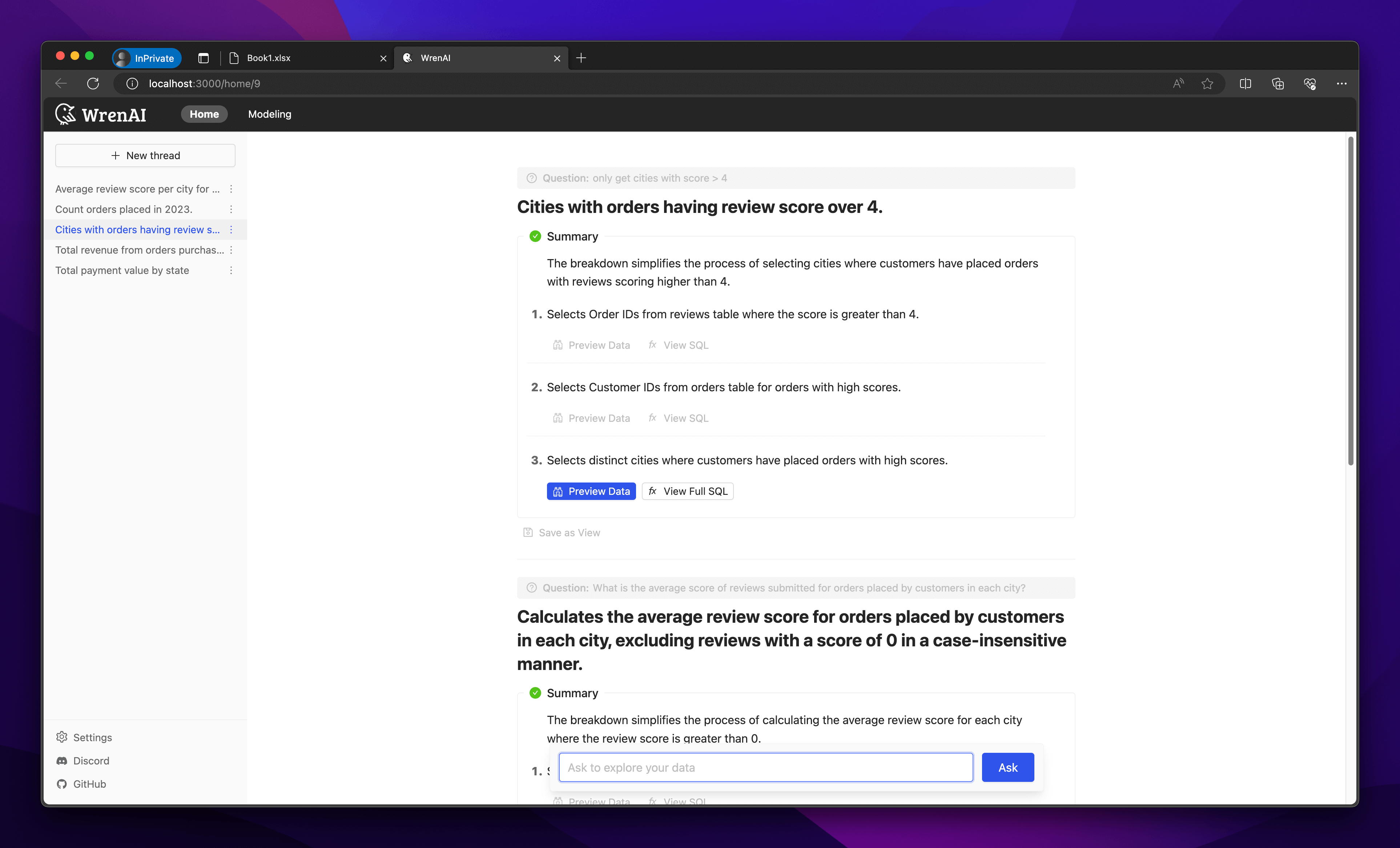Click blue Preview Data button in step 3
Image resolution: width=1400 pixels, height=848 pixels.
tap(591, 491)
